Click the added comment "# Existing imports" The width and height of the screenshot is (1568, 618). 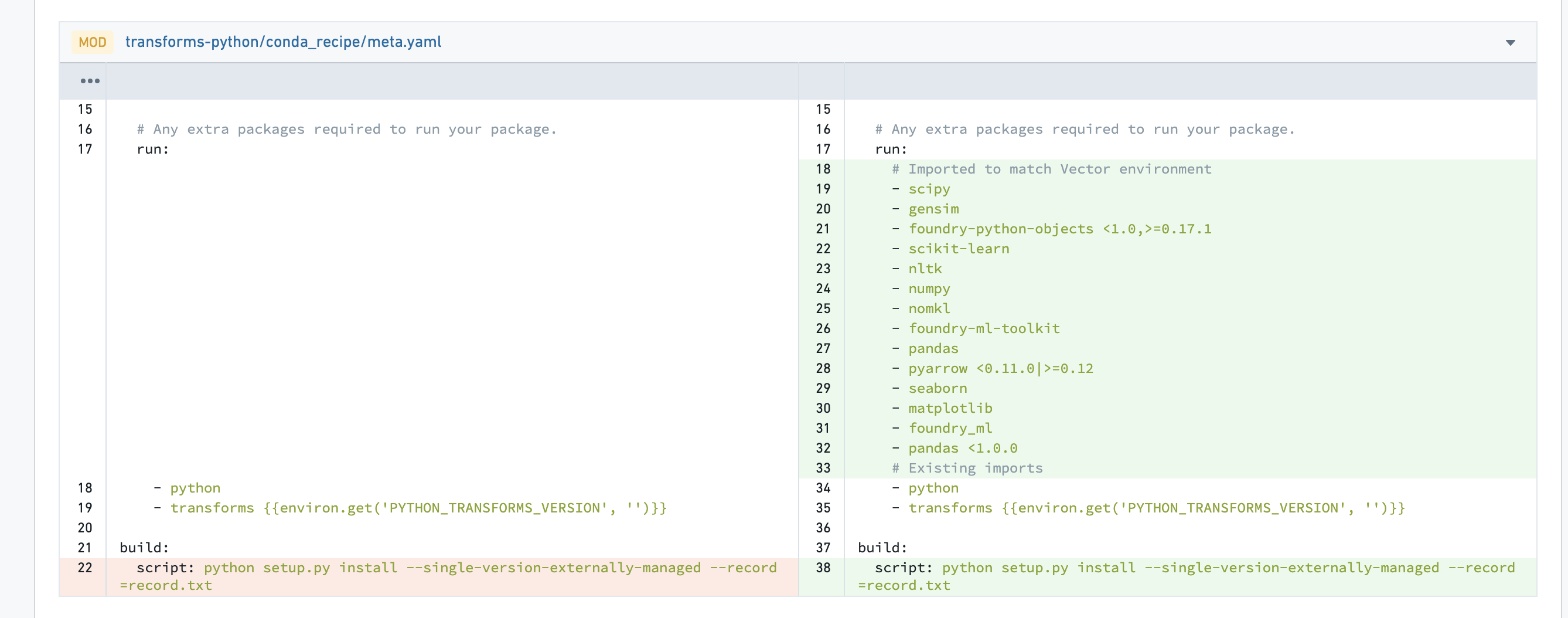(967, 468)
